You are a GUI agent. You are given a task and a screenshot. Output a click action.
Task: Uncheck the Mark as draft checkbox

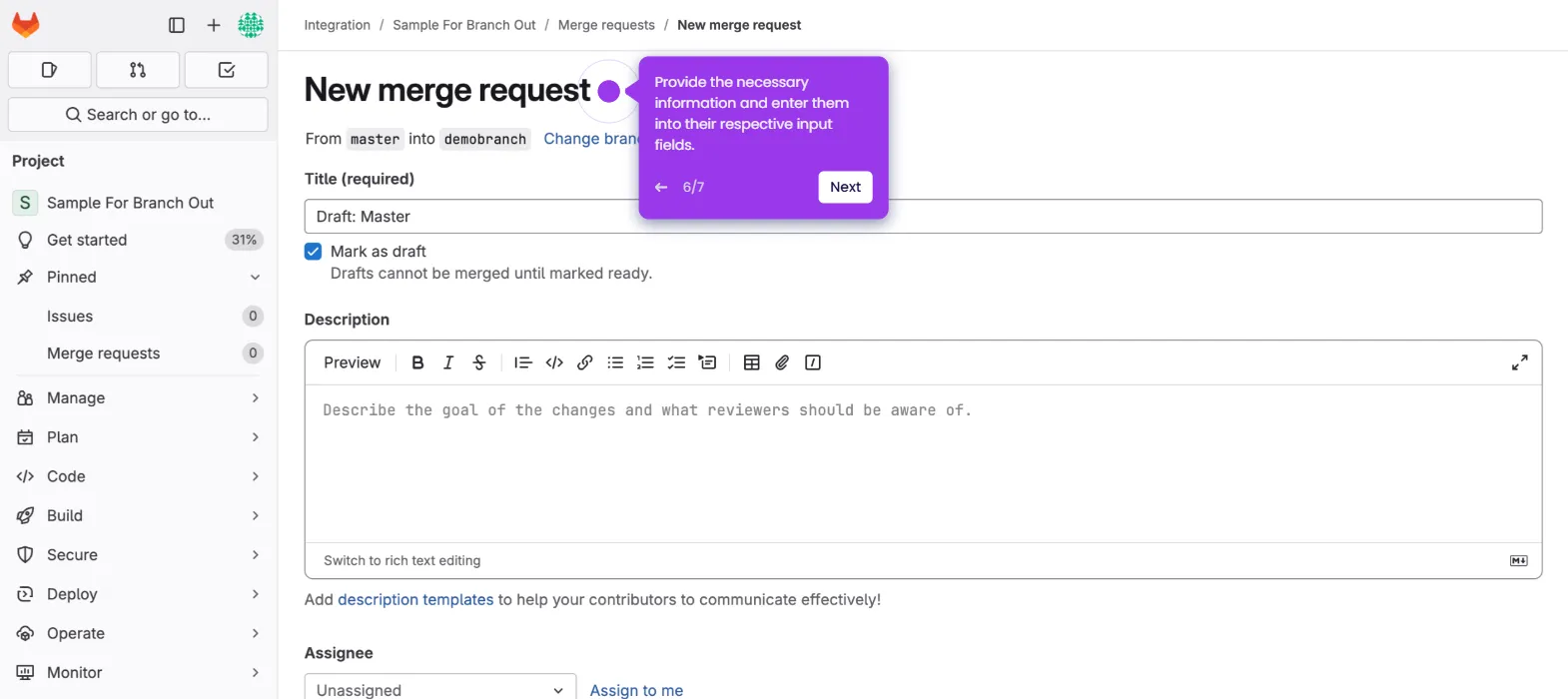click(x=314, y=252)
